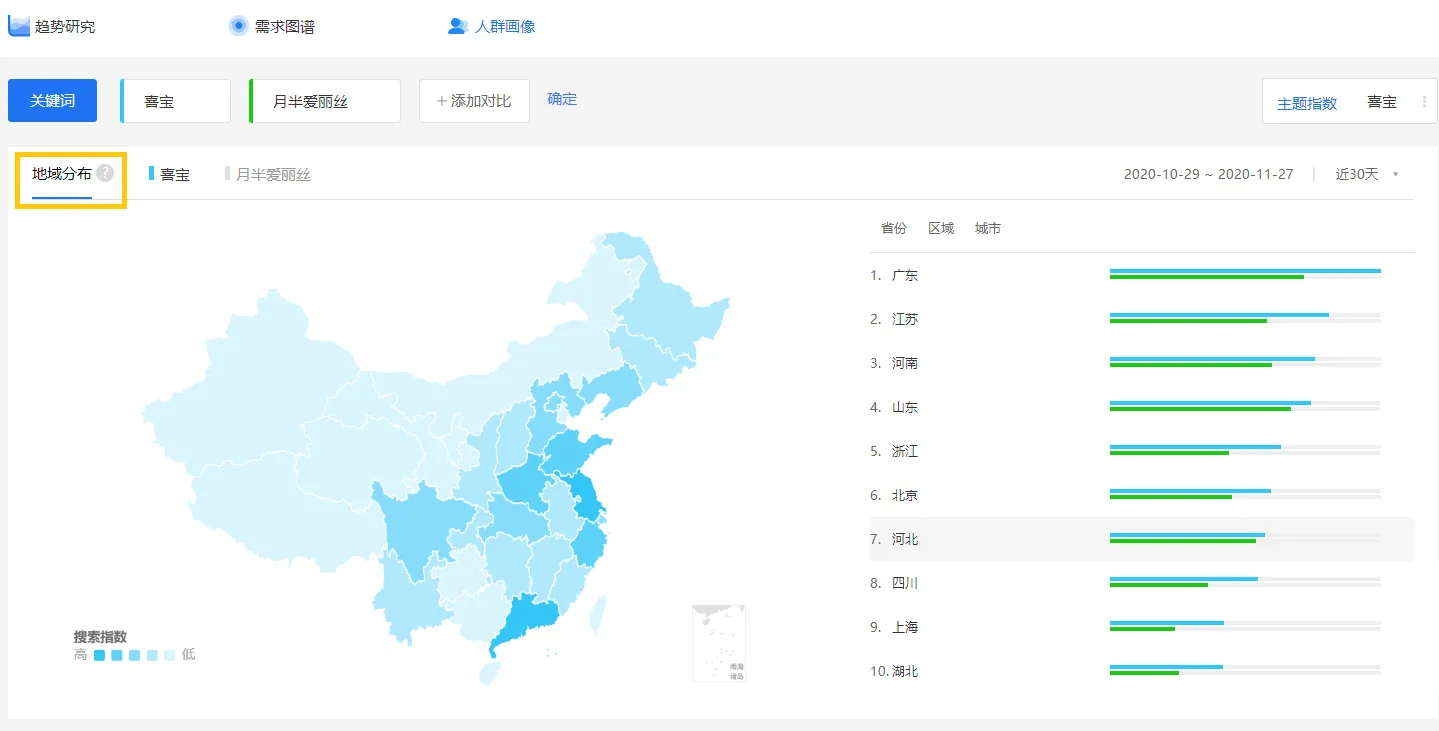Toggle 月半爱丽丝 legend visibility
Viewport: 1439px width, 731px height.
(x=267, y=174)
